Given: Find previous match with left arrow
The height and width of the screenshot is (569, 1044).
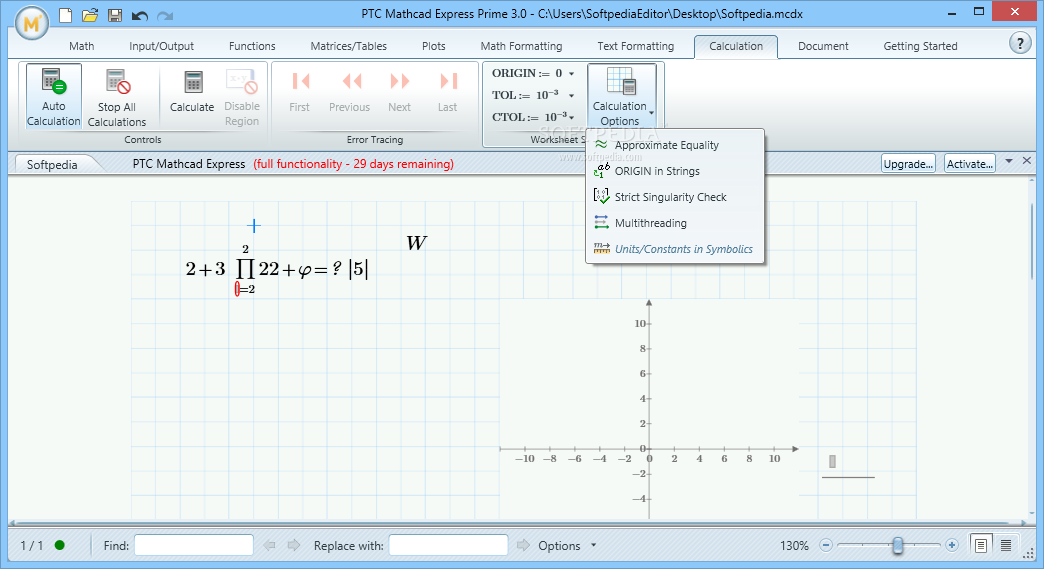Looking at the screenshot, I should coord(269,545).
